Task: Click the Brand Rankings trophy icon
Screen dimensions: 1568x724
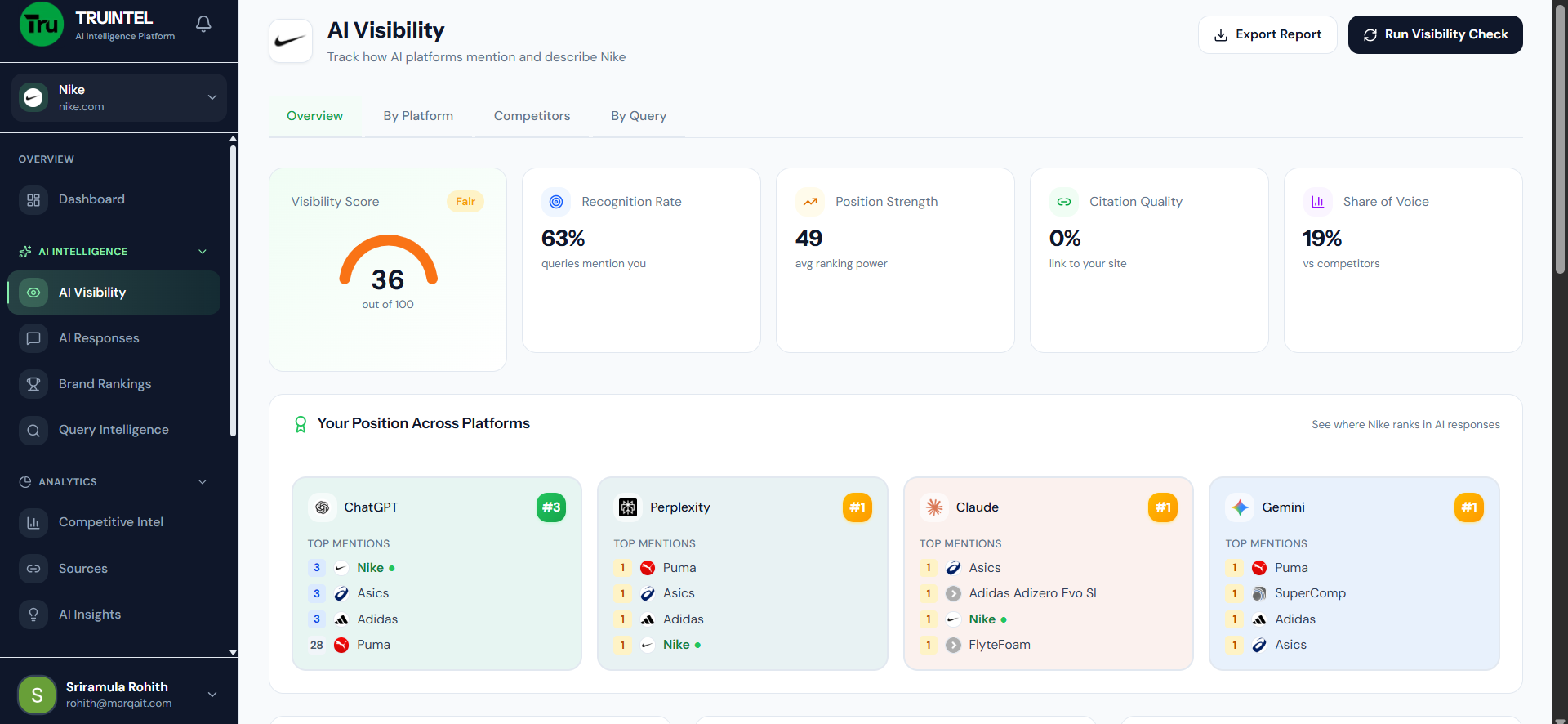Action: click(x=33, y=384)
